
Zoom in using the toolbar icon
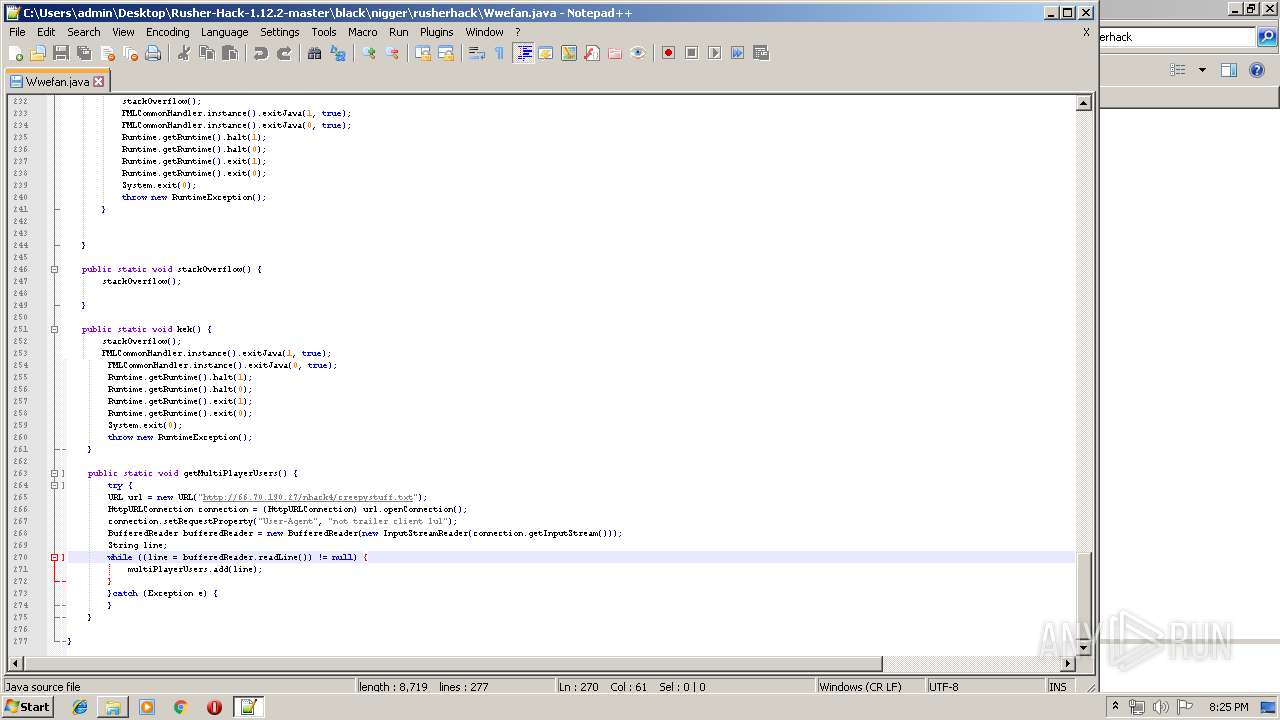369,53
